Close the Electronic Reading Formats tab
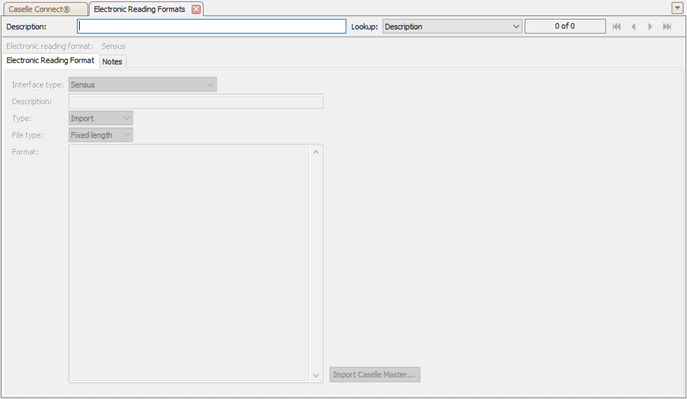The image size is (687, 399). 196,9
